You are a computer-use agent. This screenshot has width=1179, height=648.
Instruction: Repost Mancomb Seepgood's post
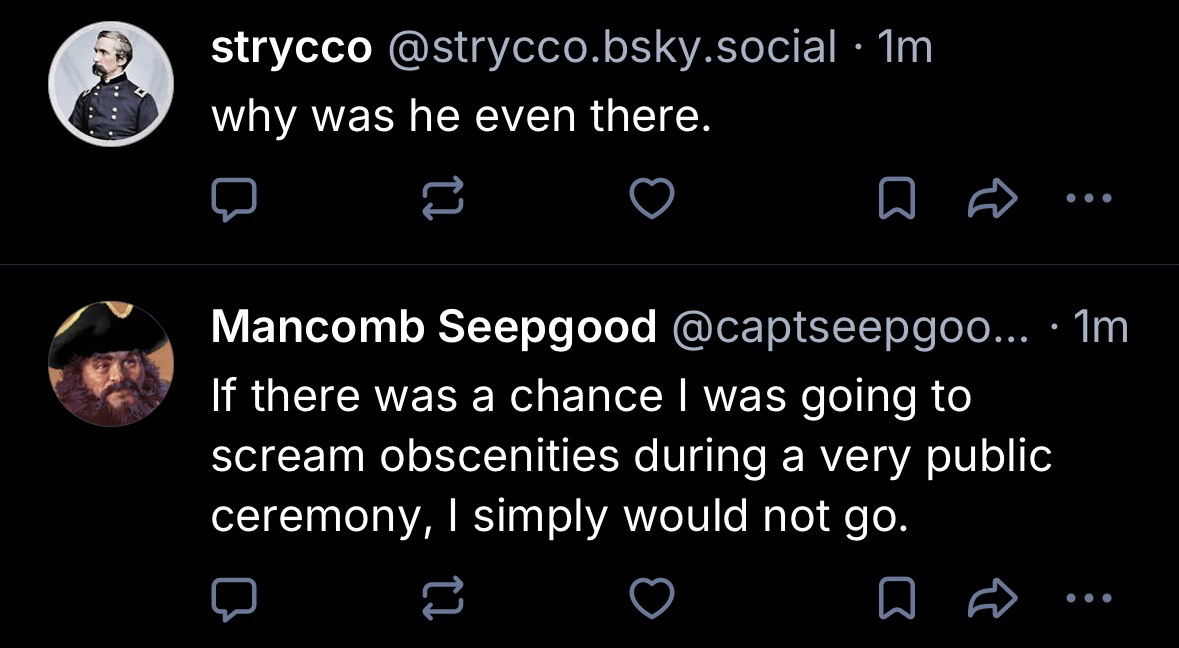pyautogui.click(x=444, y=598)
